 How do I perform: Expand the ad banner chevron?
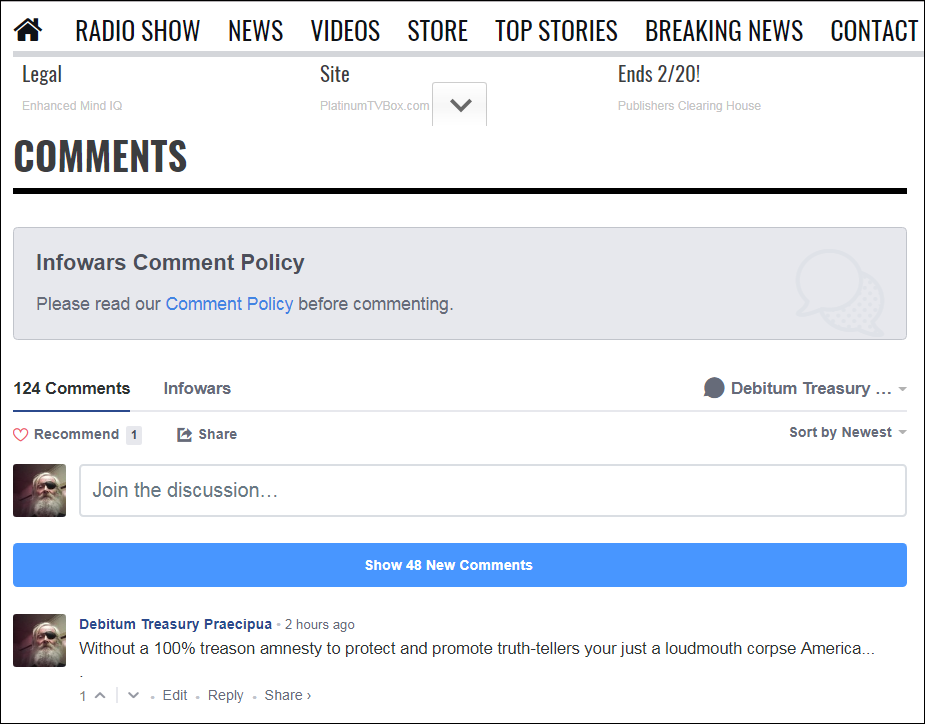point(460,105)
